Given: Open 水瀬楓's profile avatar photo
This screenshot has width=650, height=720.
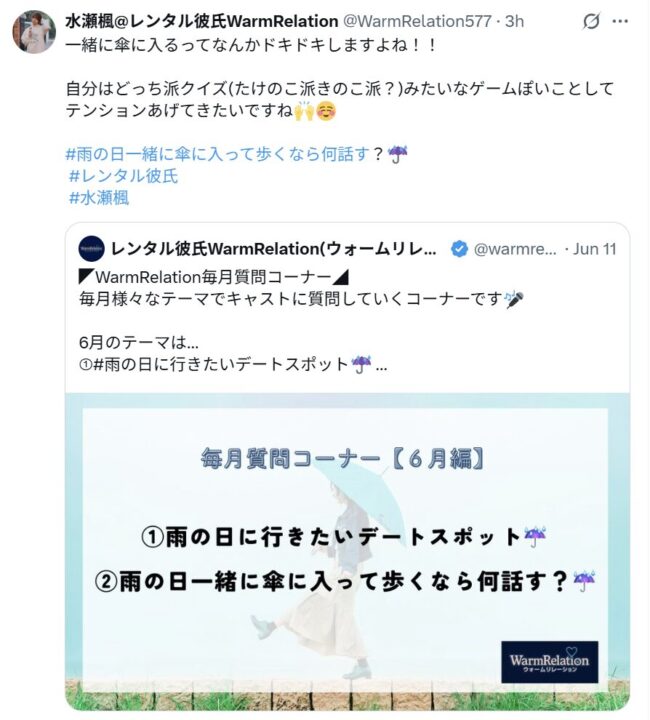Looking at the screenshot, I should pyautogui.click(x=34, y=32).
